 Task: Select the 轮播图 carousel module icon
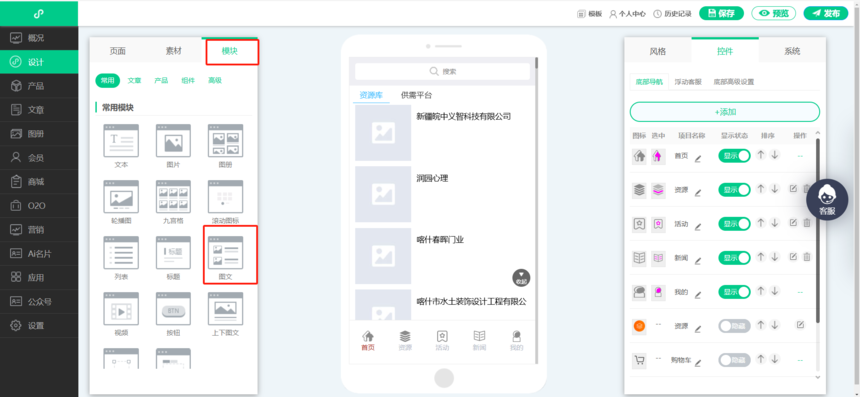click(121, 197)
